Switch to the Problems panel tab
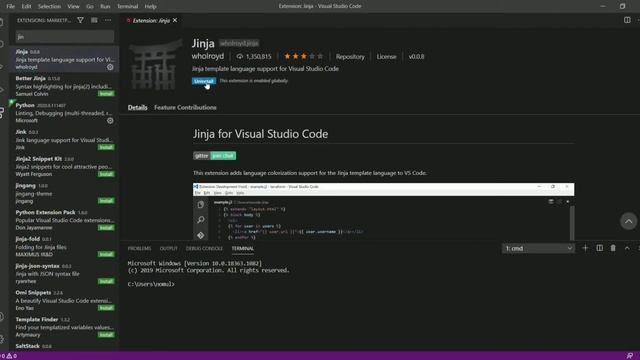 (139, 248)
